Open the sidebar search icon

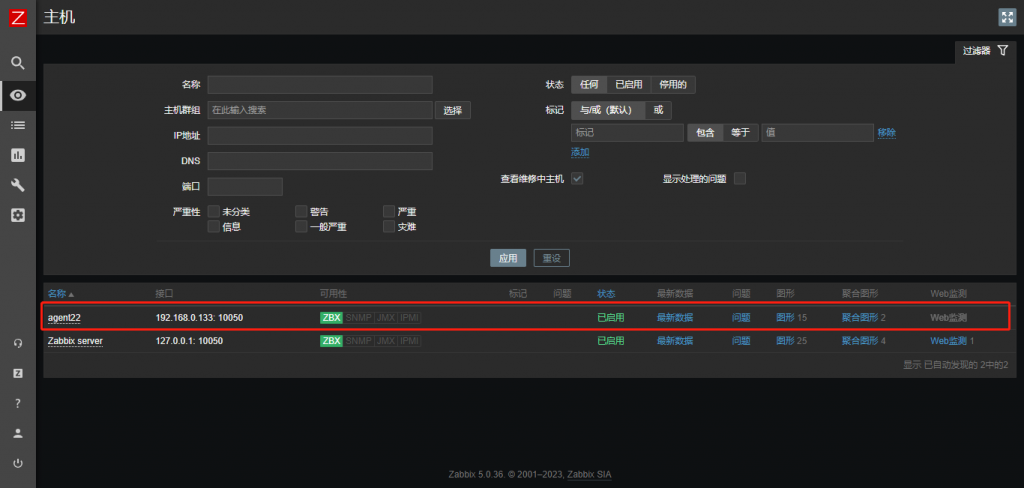pyautogui.click(x=18, y=63)
